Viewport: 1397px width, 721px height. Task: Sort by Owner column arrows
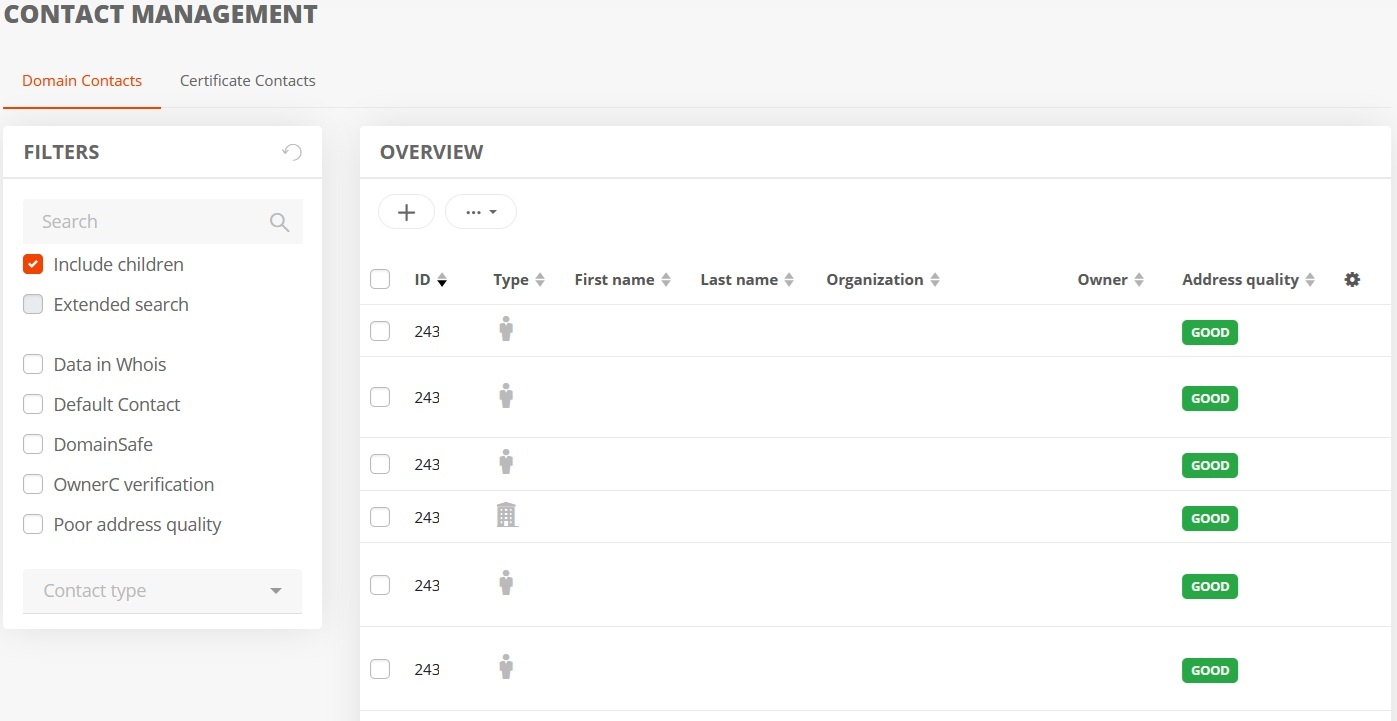pyautogui.click(x=1139, y=281)
